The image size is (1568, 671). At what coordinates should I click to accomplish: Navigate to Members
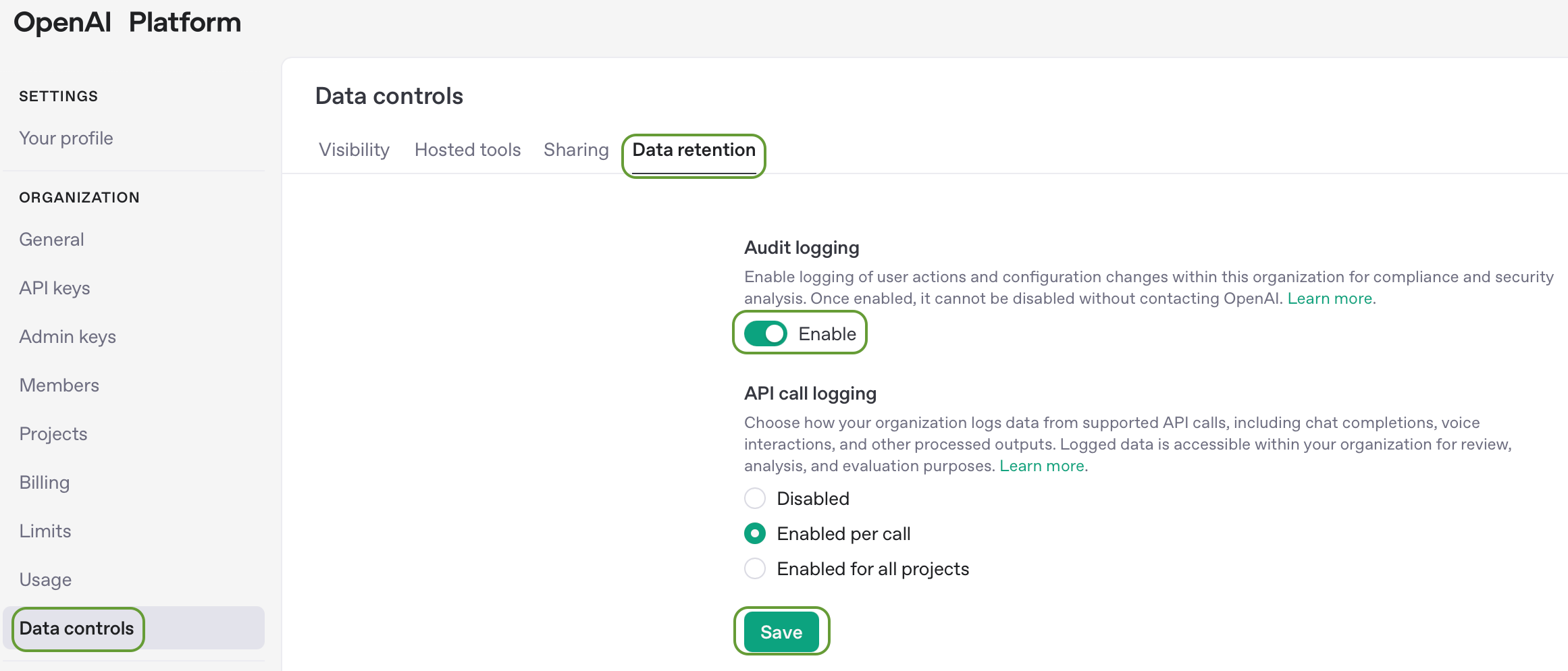59,385
